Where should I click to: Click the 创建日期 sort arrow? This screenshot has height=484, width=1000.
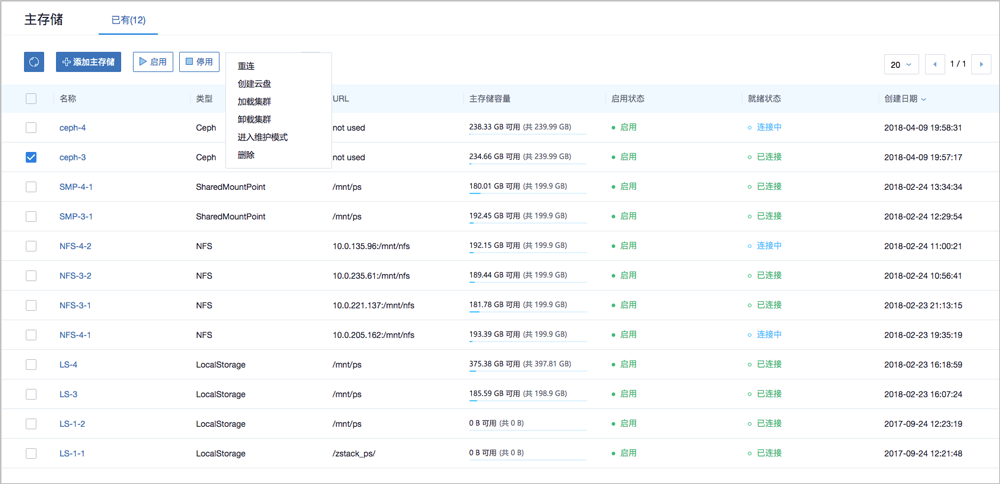[923, 100]
